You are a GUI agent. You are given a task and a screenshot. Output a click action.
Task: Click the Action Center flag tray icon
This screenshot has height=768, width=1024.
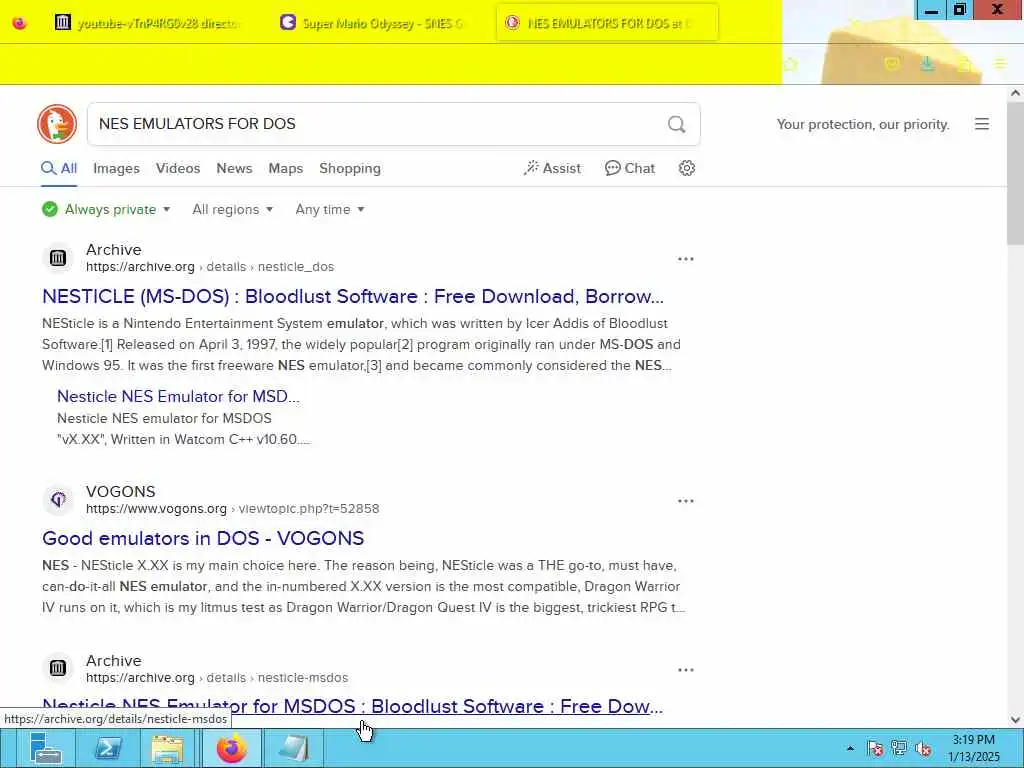pos(876,748)
